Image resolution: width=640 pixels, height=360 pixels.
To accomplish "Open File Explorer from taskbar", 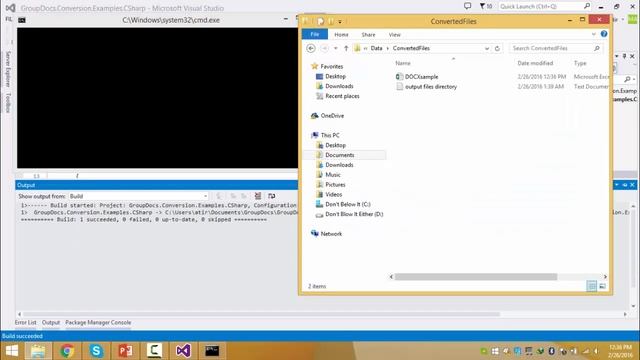I will click(38, 351).
